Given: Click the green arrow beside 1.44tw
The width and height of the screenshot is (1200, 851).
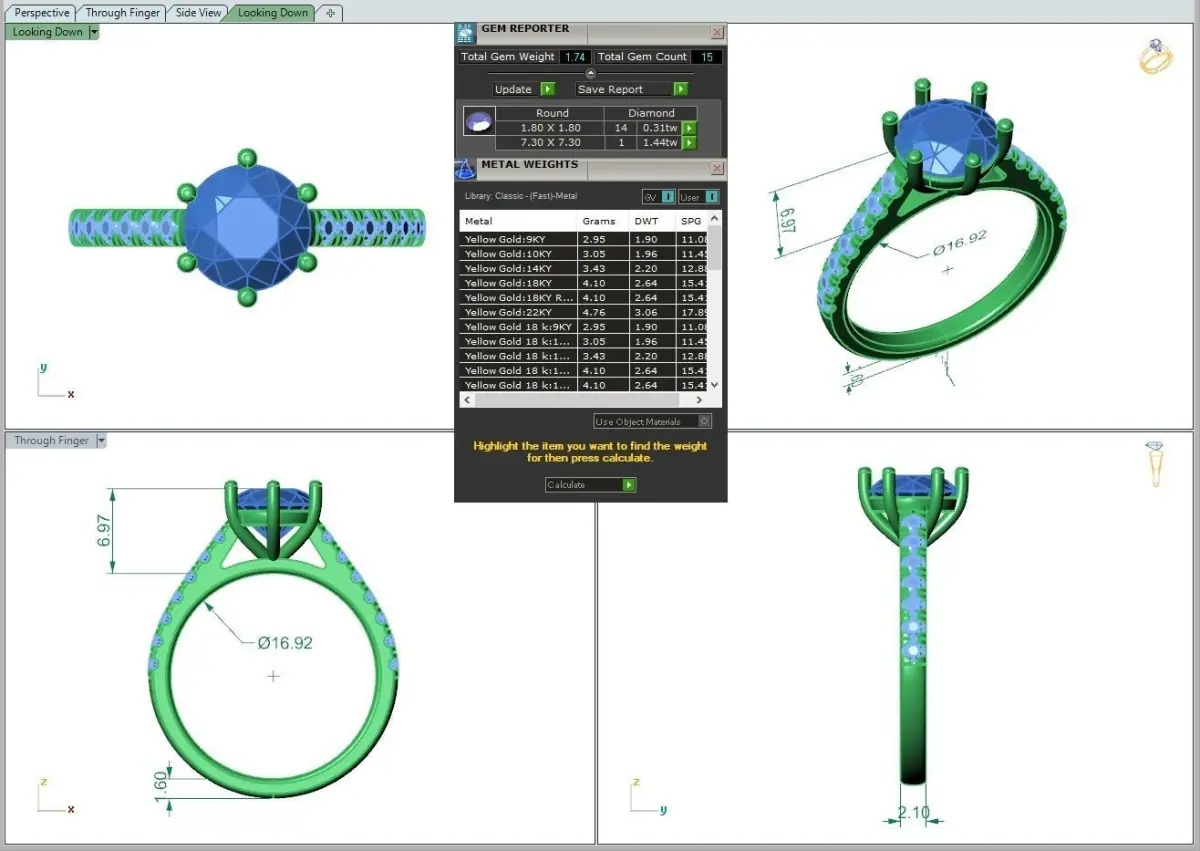Looking at the screenshot, I should coord(689,143).
